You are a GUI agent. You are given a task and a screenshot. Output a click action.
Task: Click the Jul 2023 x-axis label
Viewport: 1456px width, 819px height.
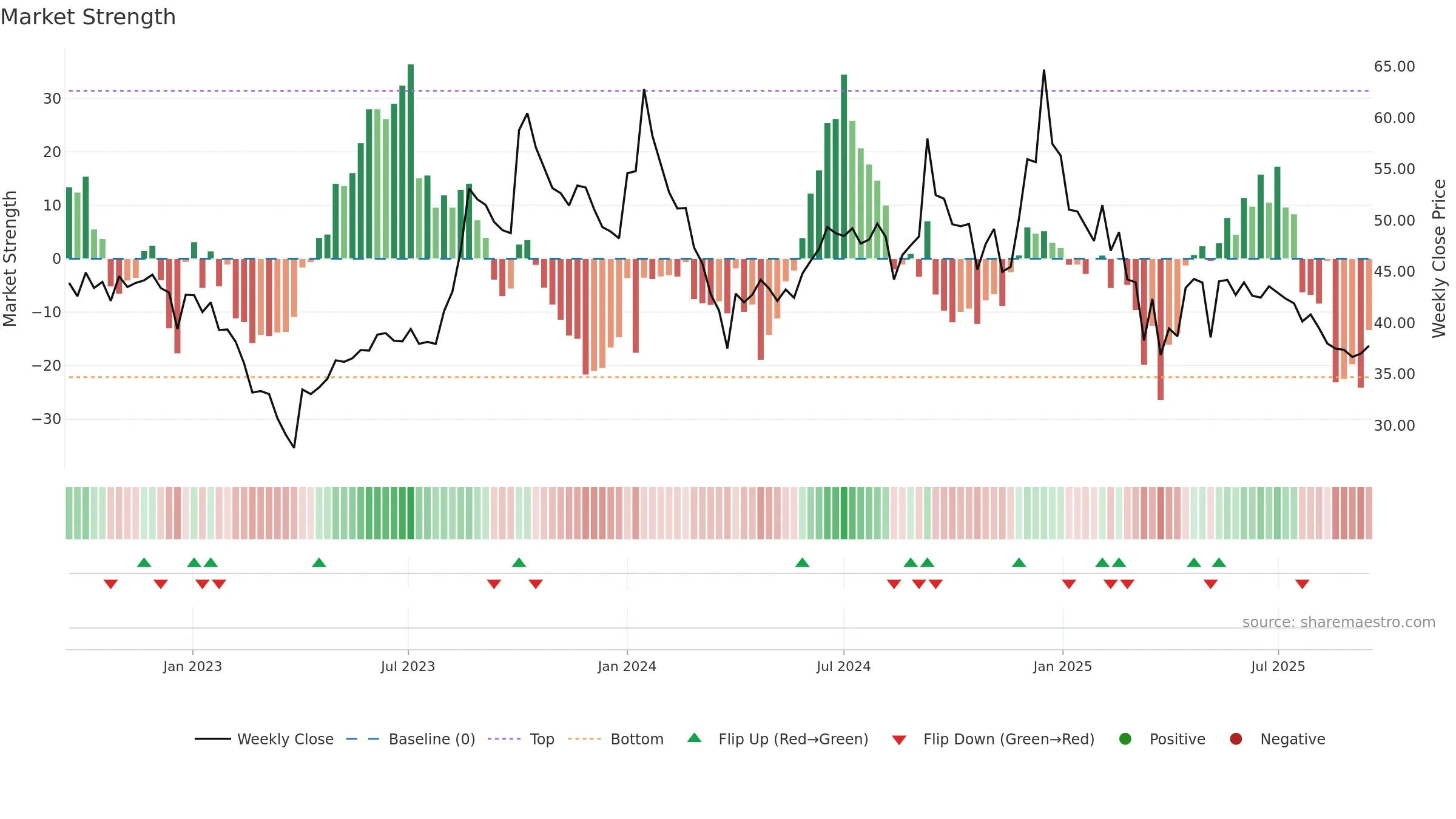click(408, 666)
